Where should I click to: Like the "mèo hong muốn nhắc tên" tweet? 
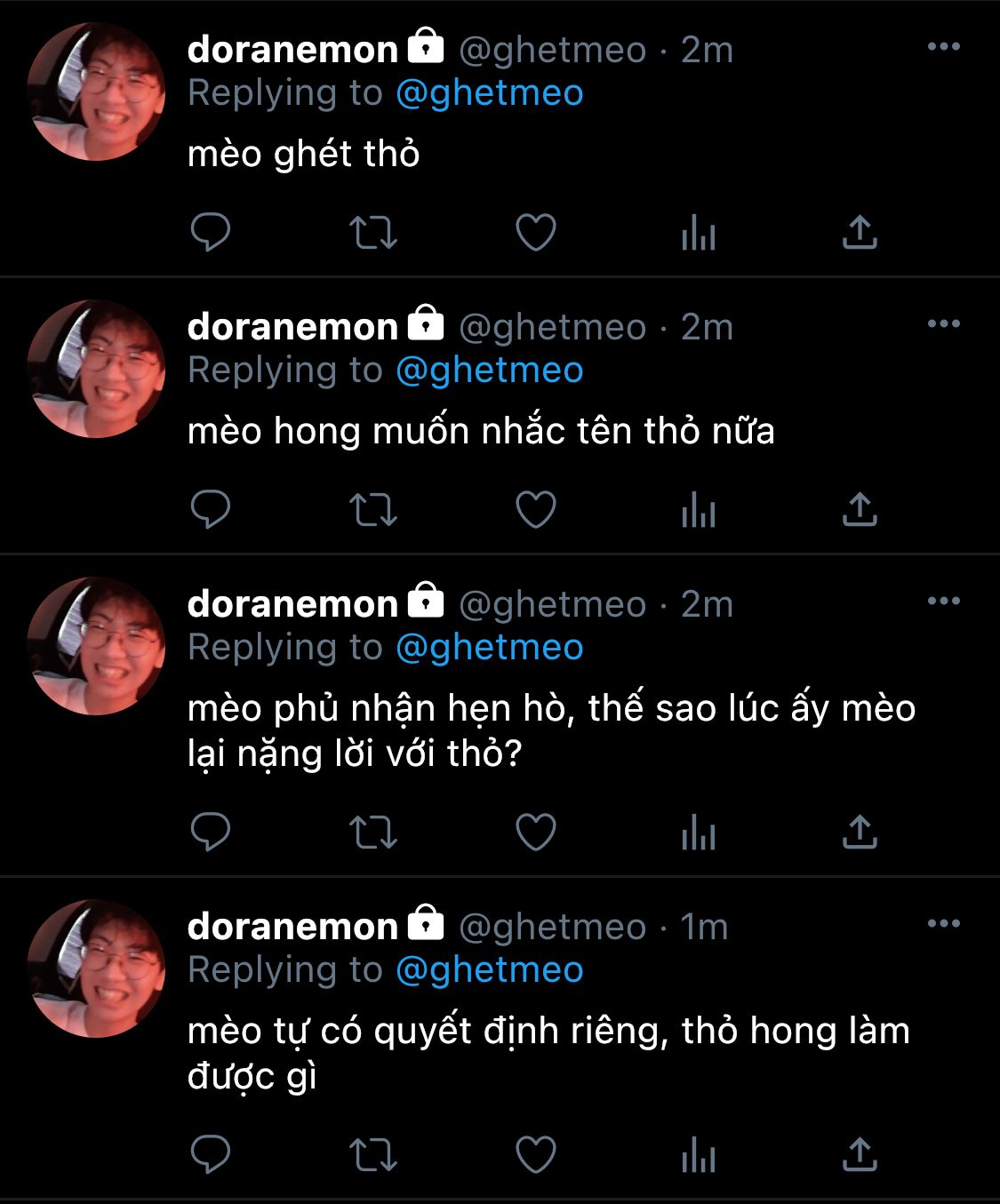pos(536,510)
